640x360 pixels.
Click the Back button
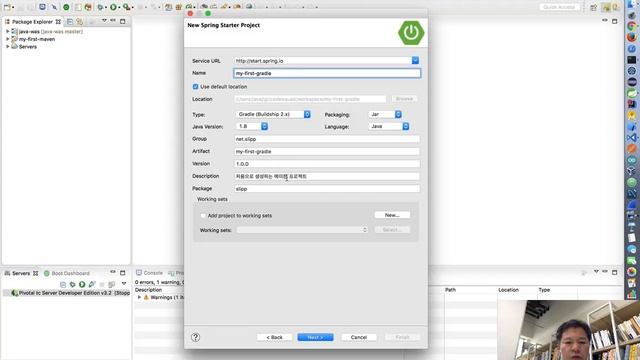pos(274,337)
